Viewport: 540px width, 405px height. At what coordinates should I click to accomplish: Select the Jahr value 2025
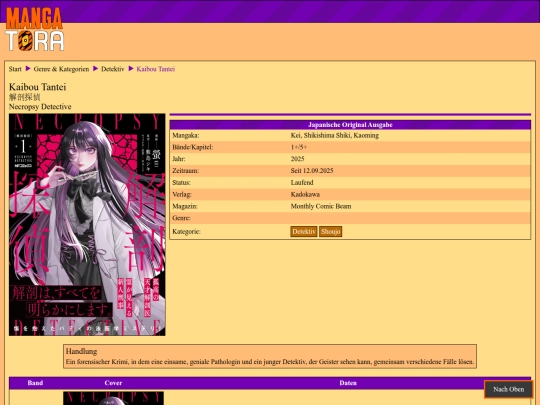point(298,159)
